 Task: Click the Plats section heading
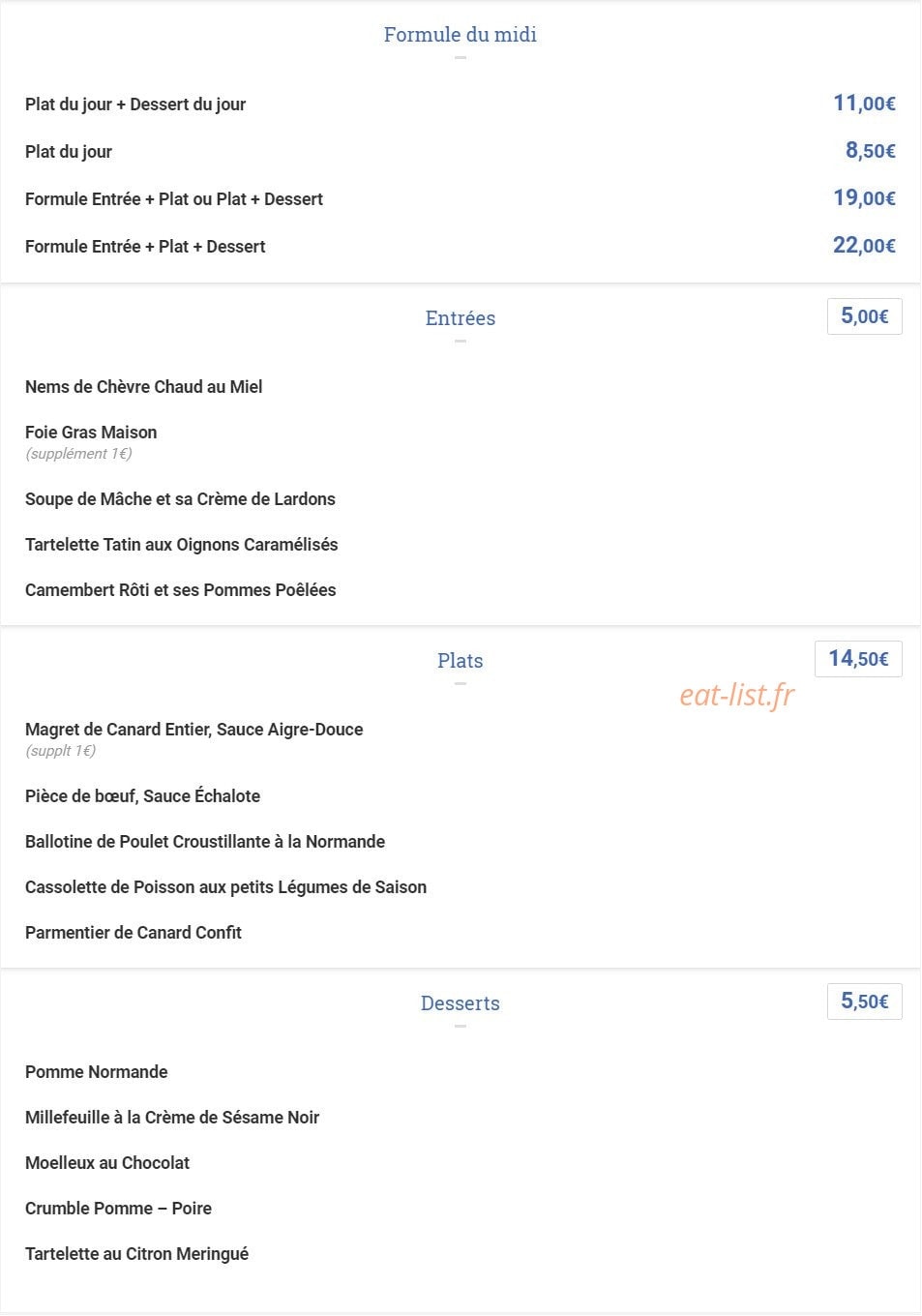(x=460, y=661)
